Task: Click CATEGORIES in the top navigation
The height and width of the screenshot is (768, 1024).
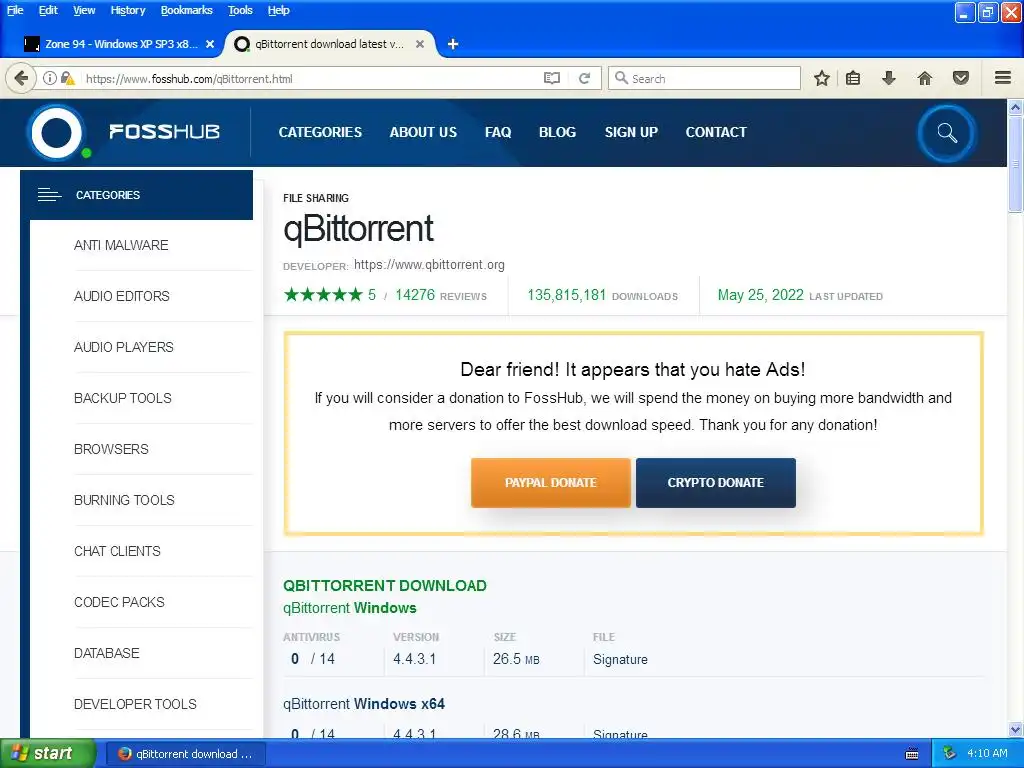Action: click(x=320, y=132)
